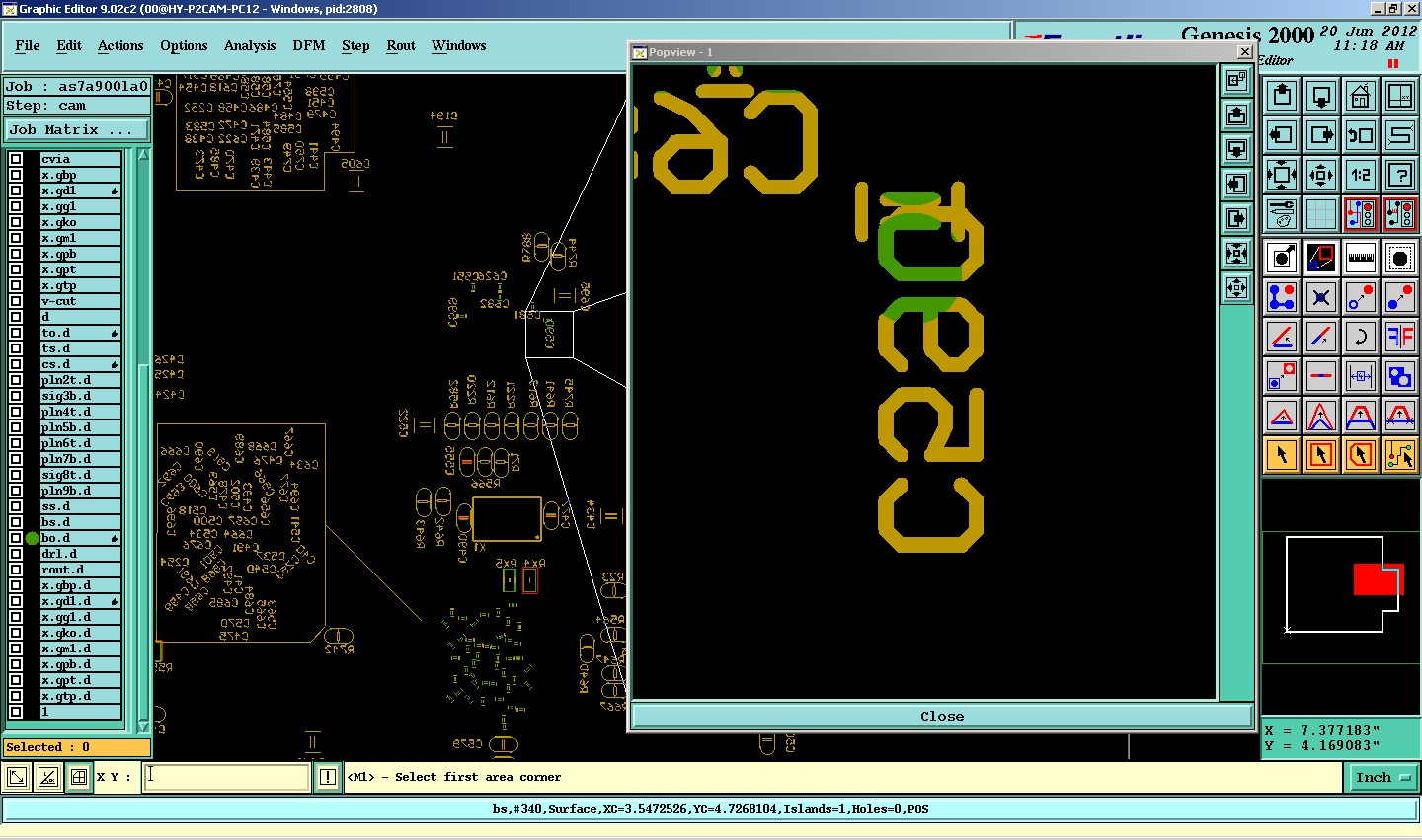The height and width of the screenshot is (840, 1422).
Task: Select the plain arrow pointer tool
Action: click(x=1282, y=455)
